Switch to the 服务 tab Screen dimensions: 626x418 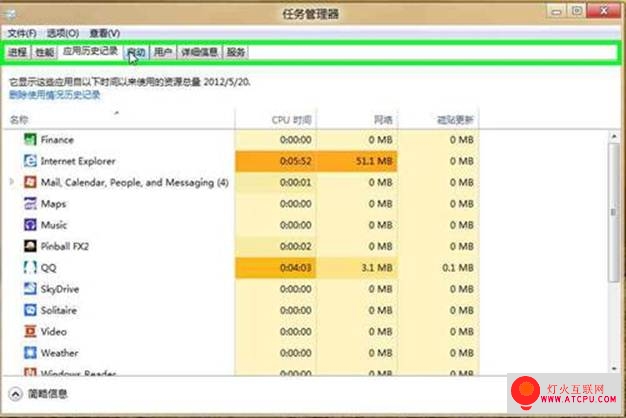click(x=236, y=52)
